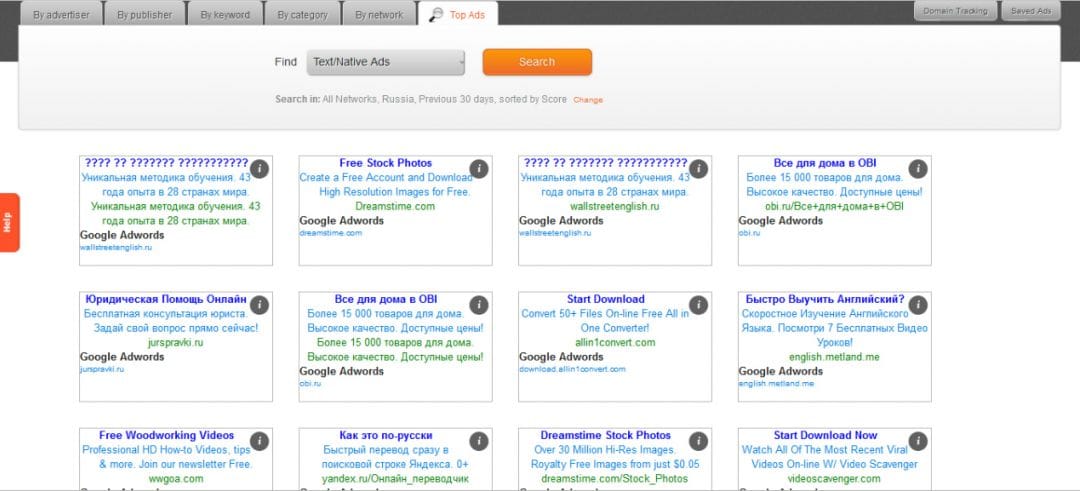Open jurspravki.ru small domain link
Viewport: 1080px width, 491px height.
point(102,370)
